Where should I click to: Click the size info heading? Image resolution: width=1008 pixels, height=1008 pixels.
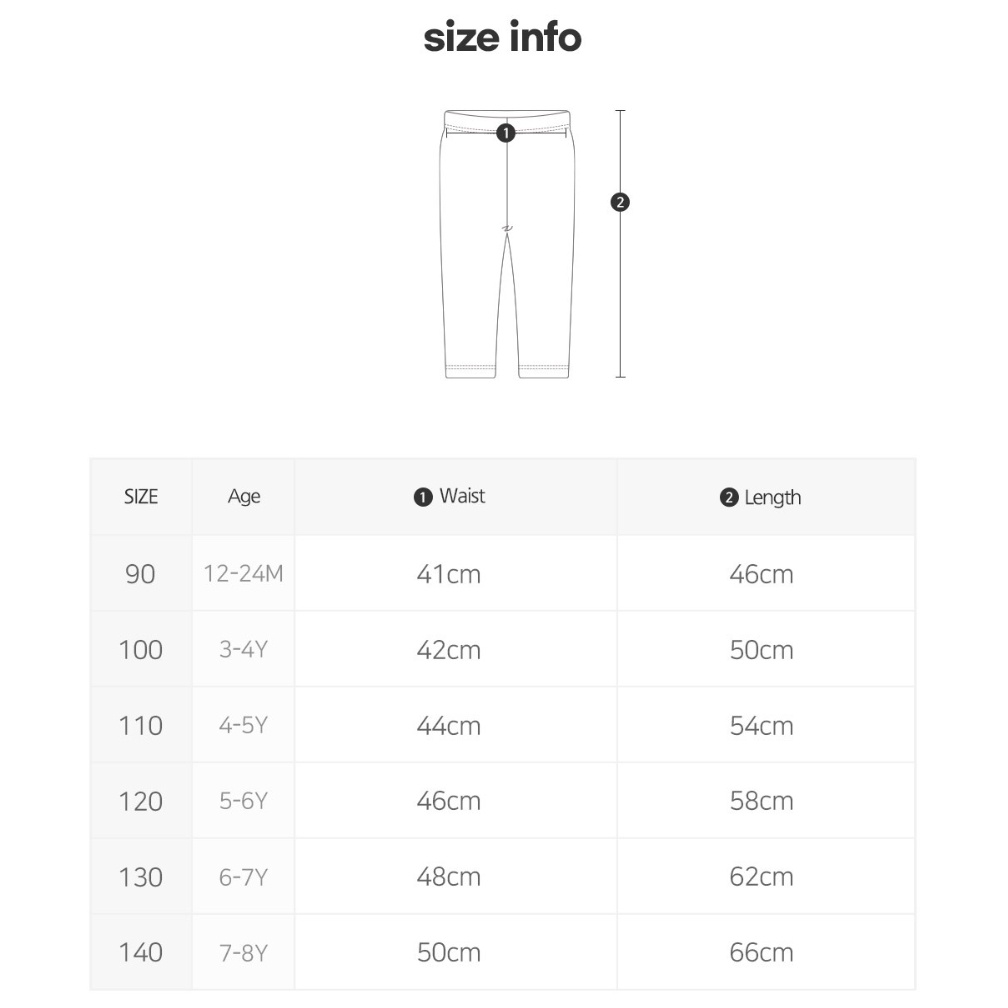[503, 37]
